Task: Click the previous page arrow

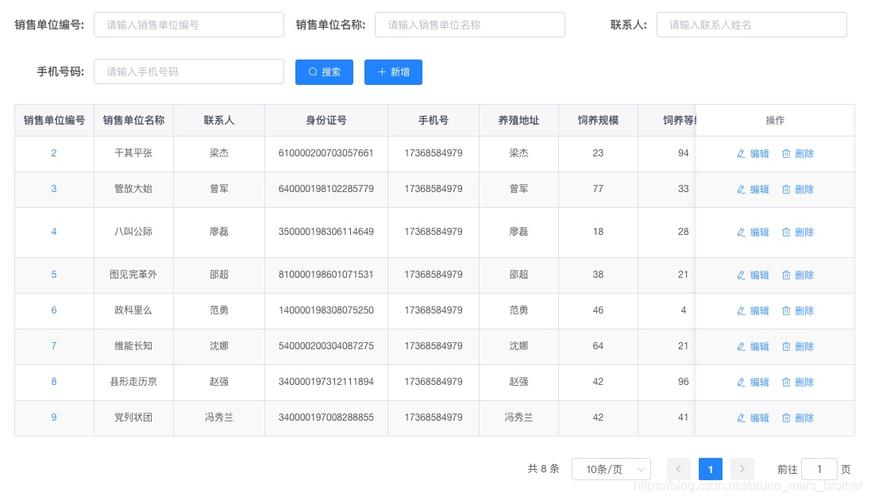Action: click(x=678, y=469)
